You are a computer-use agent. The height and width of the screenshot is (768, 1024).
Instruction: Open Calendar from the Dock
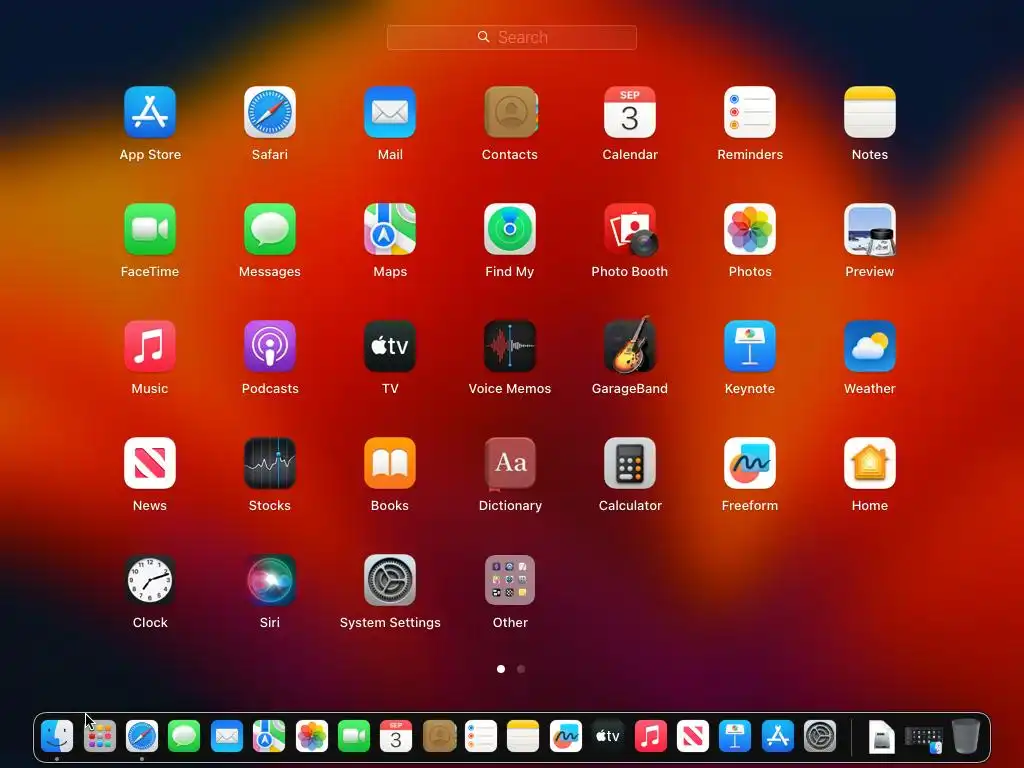[x=396, y=736]
